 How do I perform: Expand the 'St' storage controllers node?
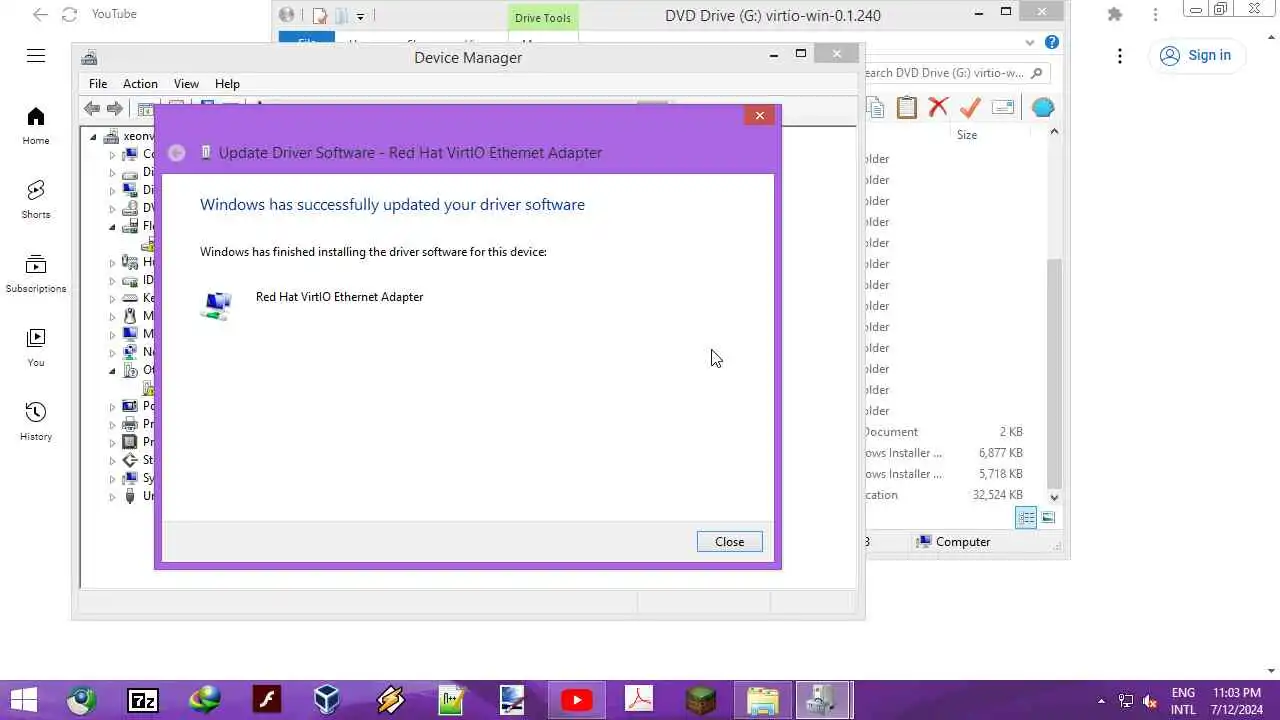pos(113,460)
